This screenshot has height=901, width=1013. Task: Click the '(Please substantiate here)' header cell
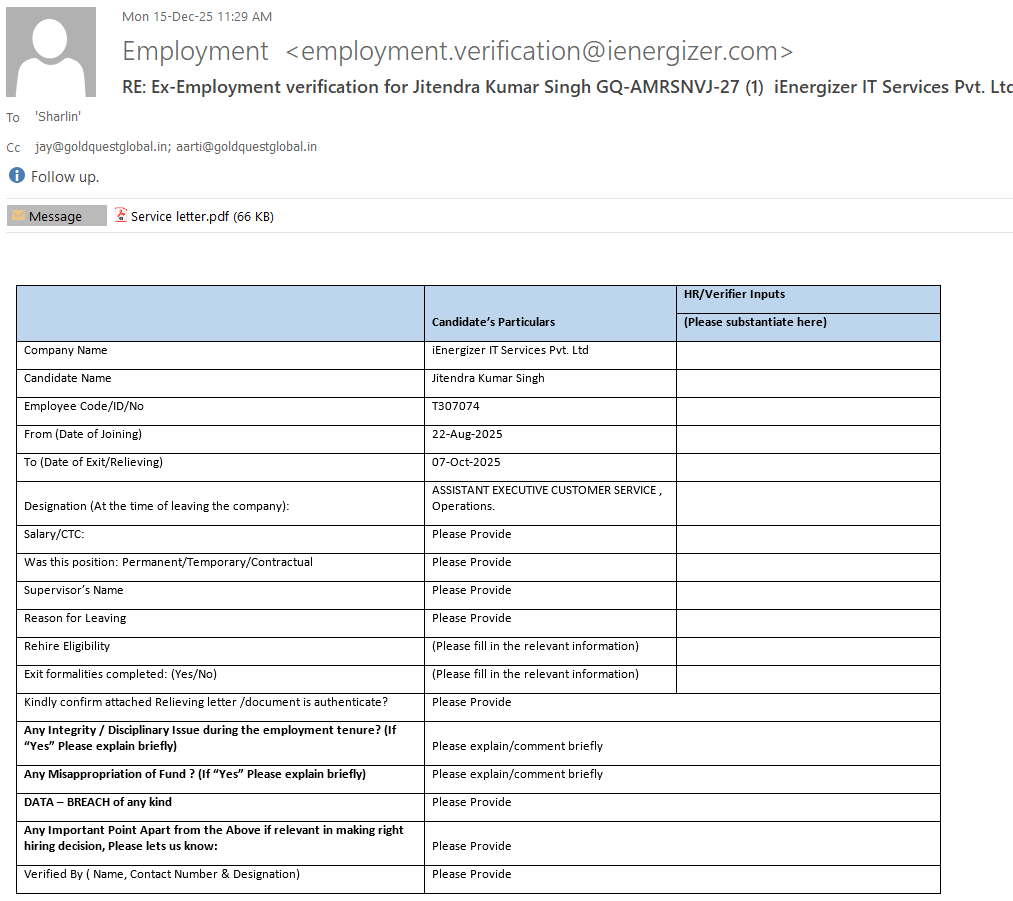point(808,327)
